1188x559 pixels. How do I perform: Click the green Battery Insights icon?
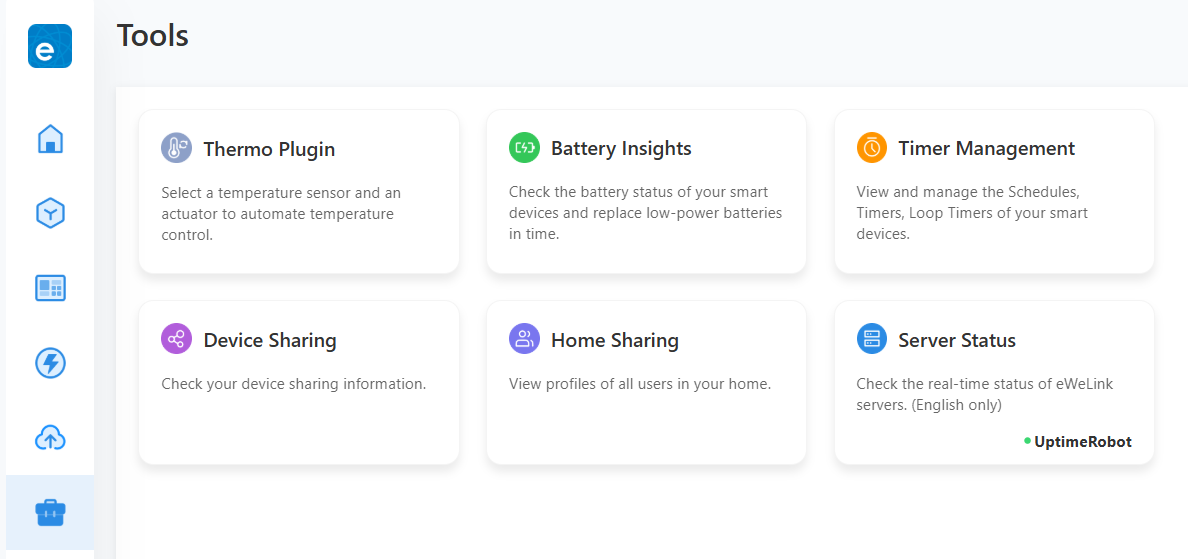coord(524,148)
